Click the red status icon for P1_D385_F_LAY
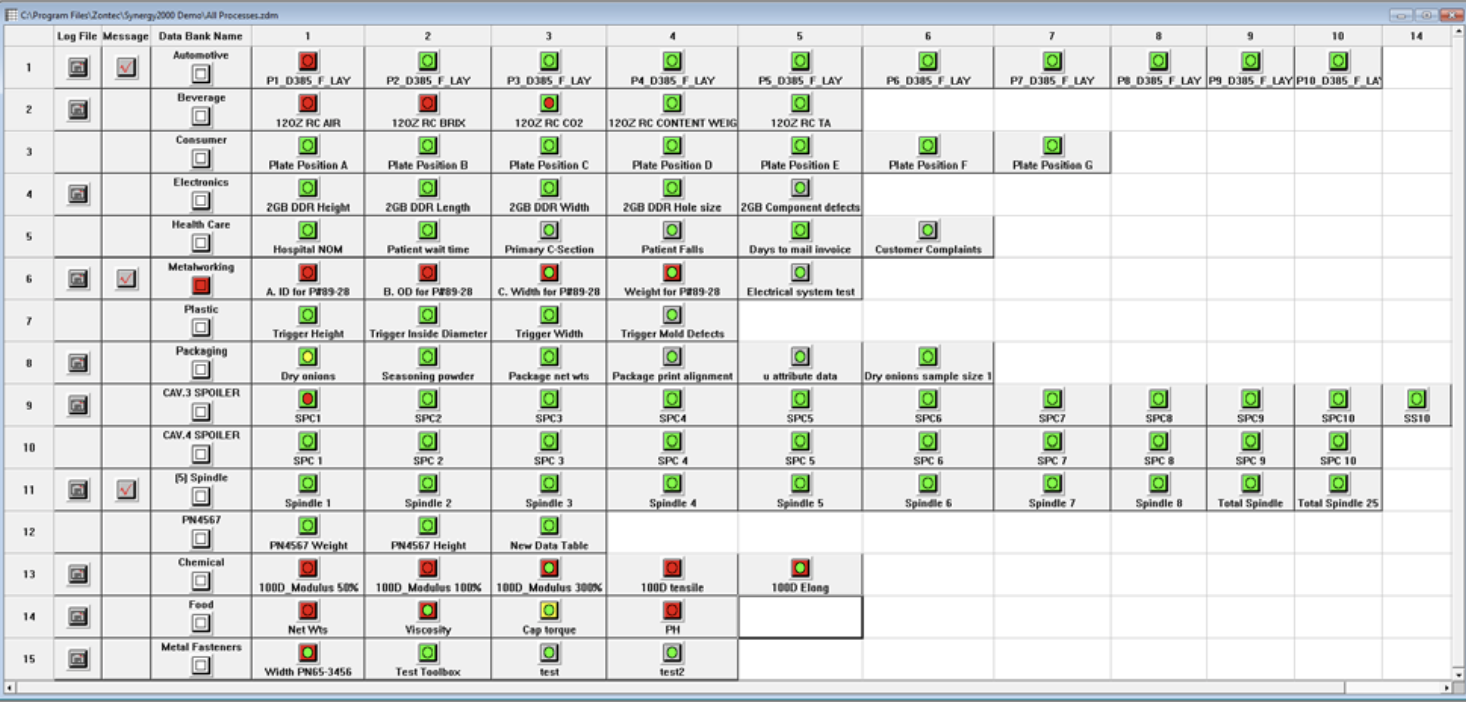Viewport: 1466px width, 702px height. [x=308, y=61]
